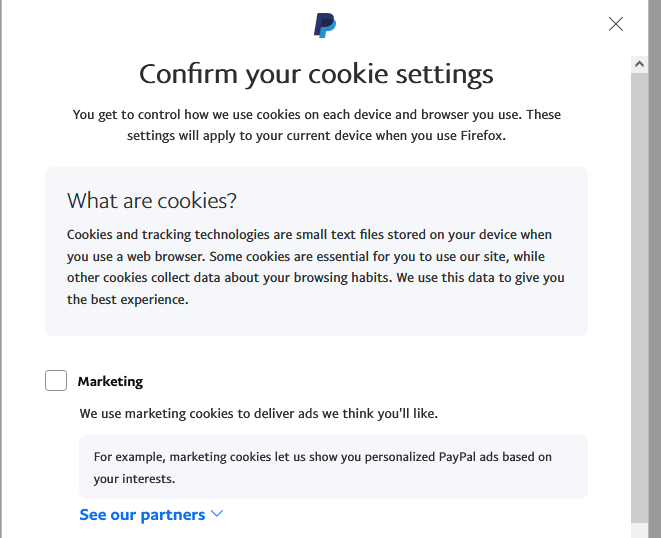The image size is (661, 538).
Task: Open the See our partners link
Action: point(142,514)
